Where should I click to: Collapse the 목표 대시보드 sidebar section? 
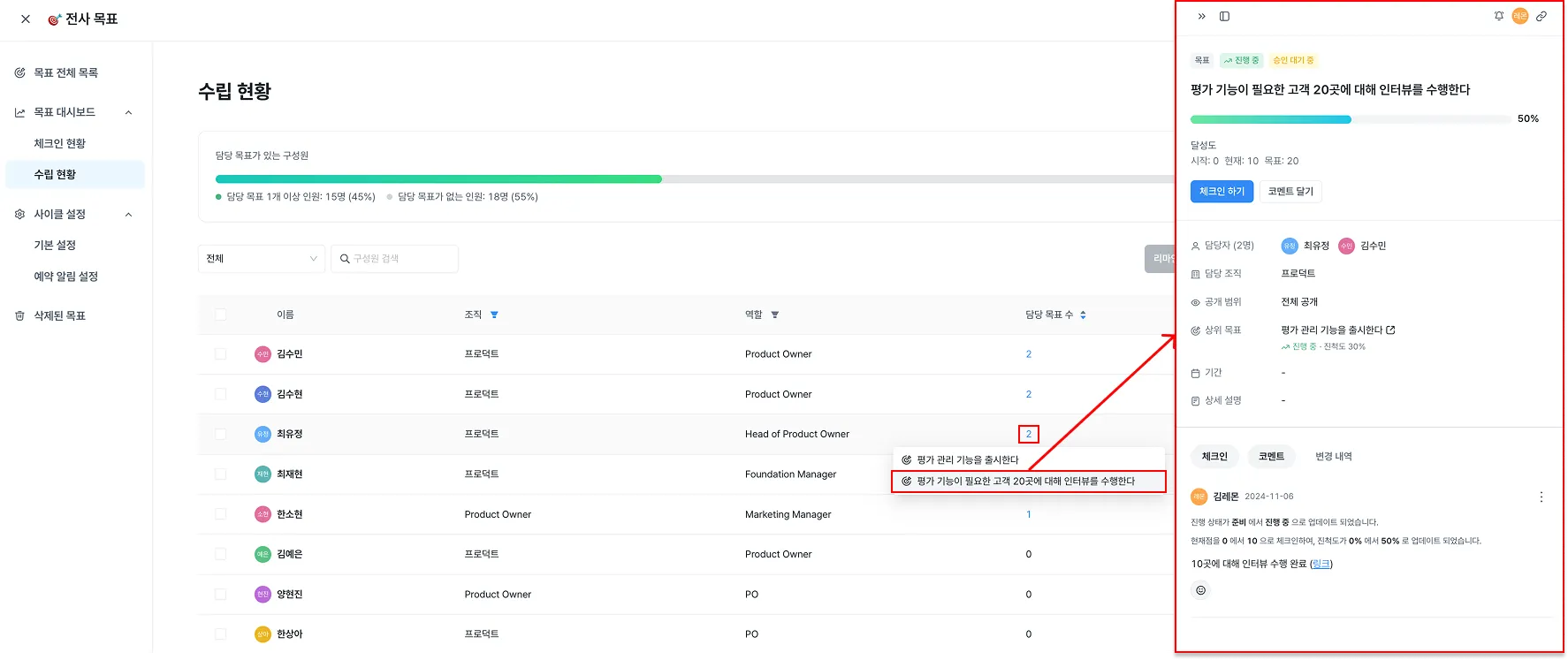128,112
